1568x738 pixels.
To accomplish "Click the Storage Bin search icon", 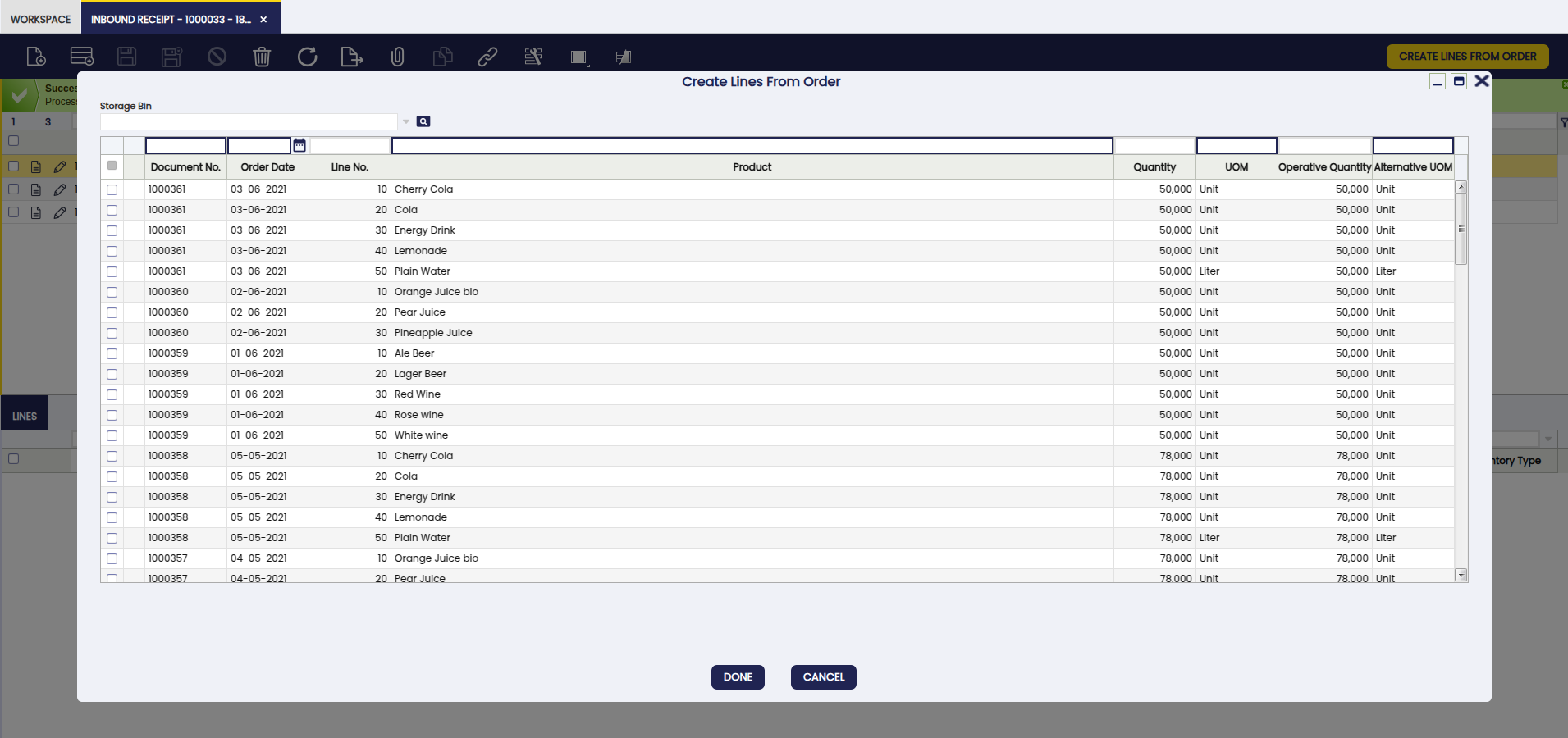I will coord(423,121).
